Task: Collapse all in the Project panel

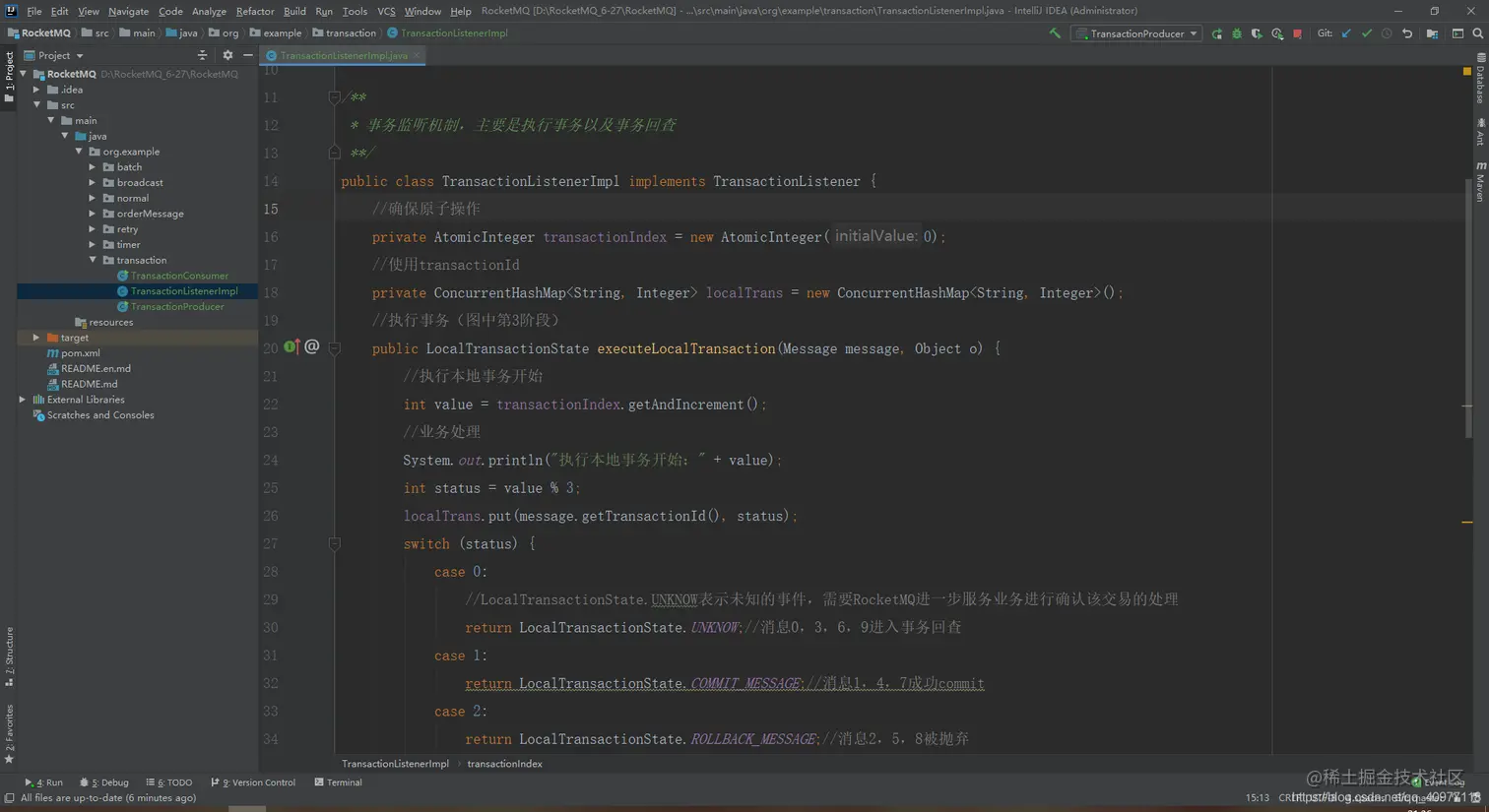Action: pyautogui.click(x=202, y=55)
